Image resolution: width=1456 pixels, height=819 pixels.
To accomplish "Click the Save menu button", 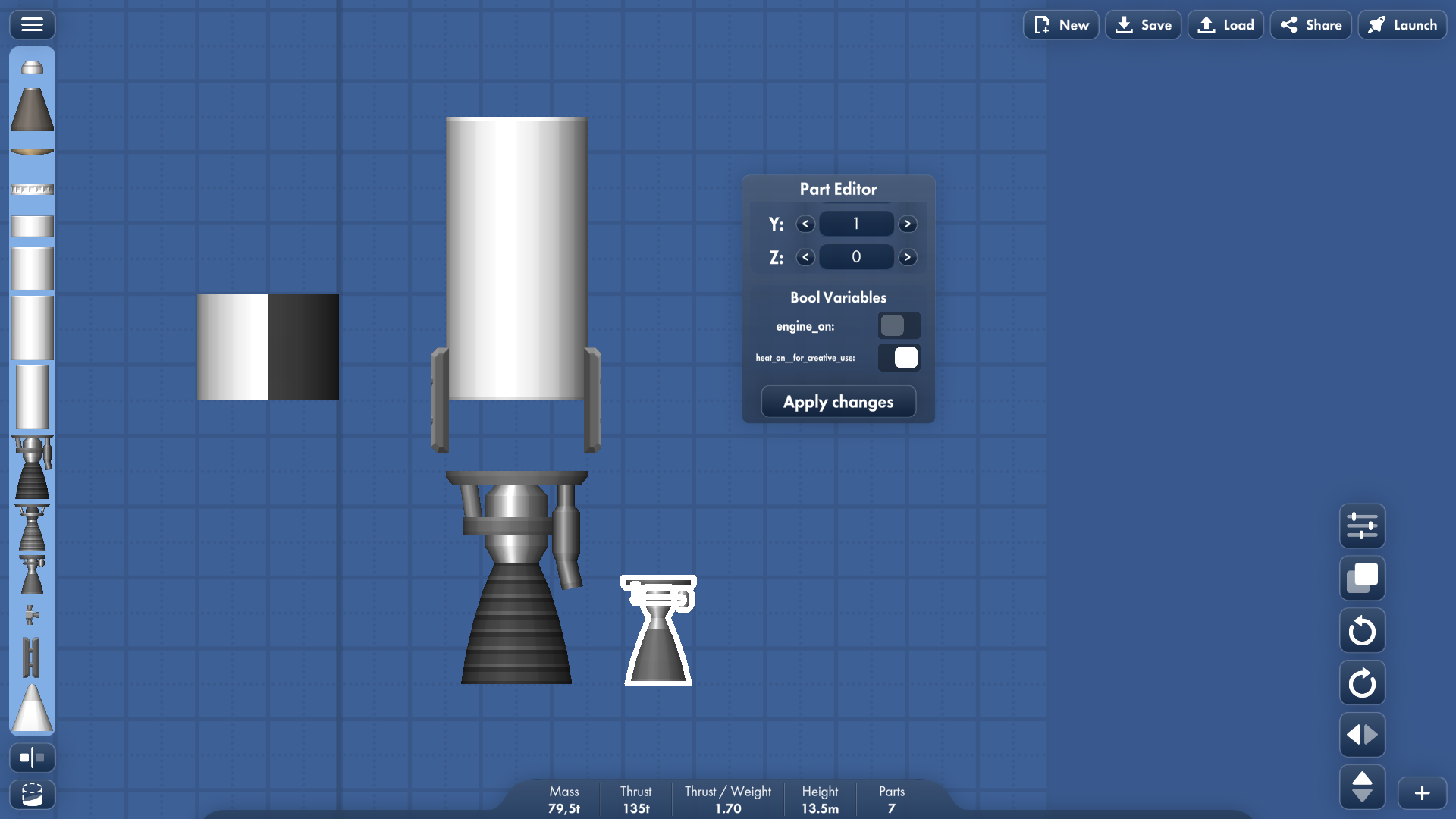I will (x=1143, y=25).
